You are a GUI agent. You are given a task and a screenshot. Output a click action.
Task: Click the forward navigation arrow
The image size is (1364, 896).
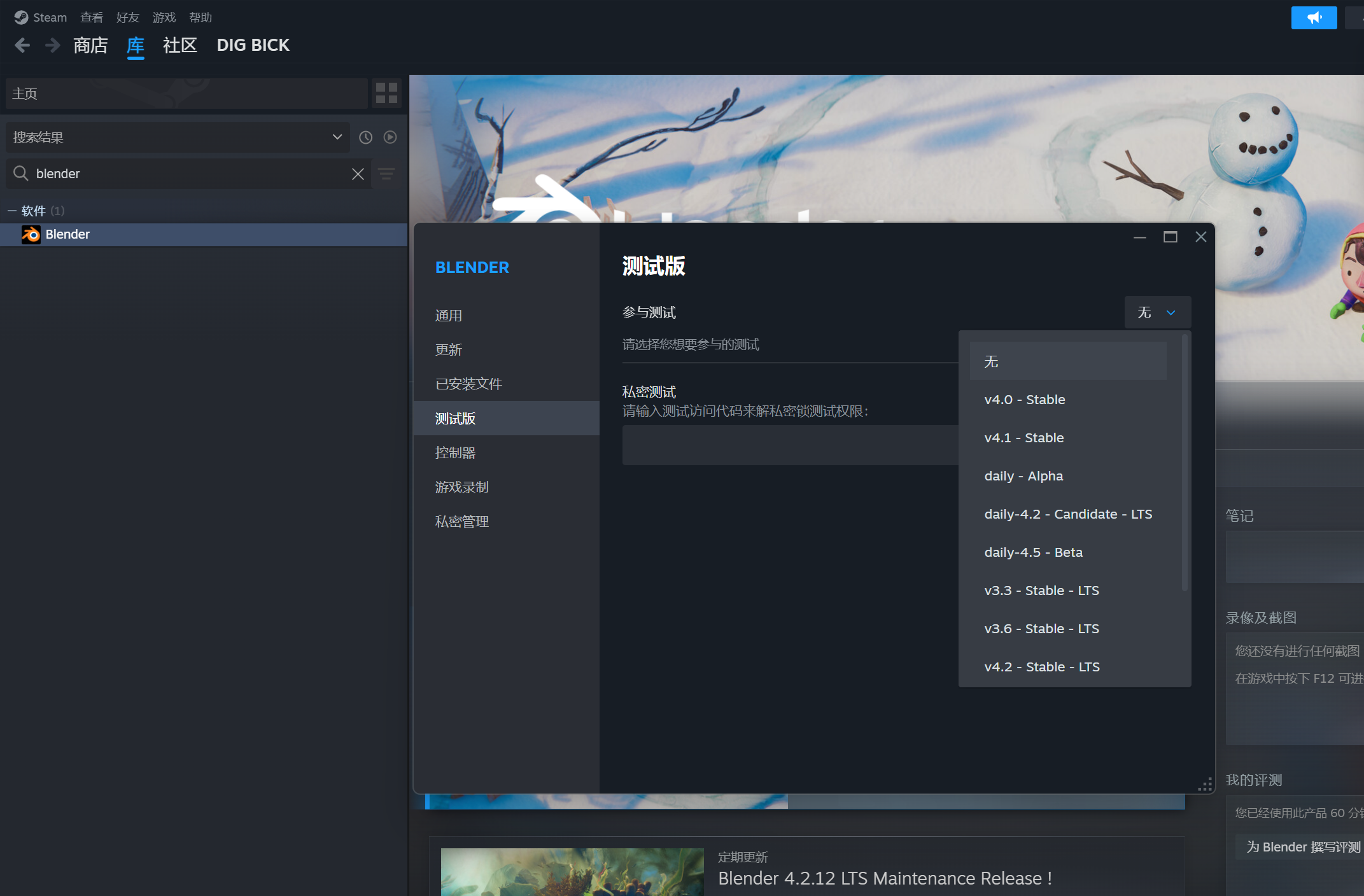[x=53, y=45]
